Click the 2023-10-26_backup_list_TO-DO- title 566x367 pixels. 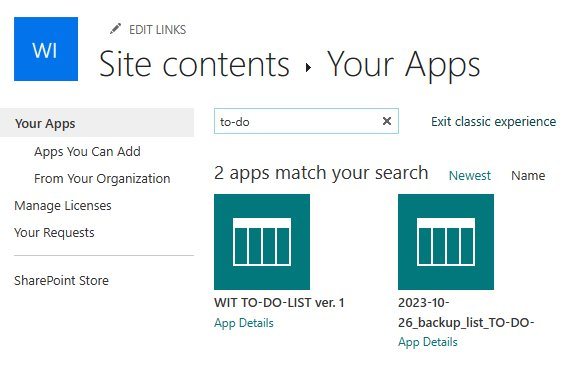[x=466, y=312]
